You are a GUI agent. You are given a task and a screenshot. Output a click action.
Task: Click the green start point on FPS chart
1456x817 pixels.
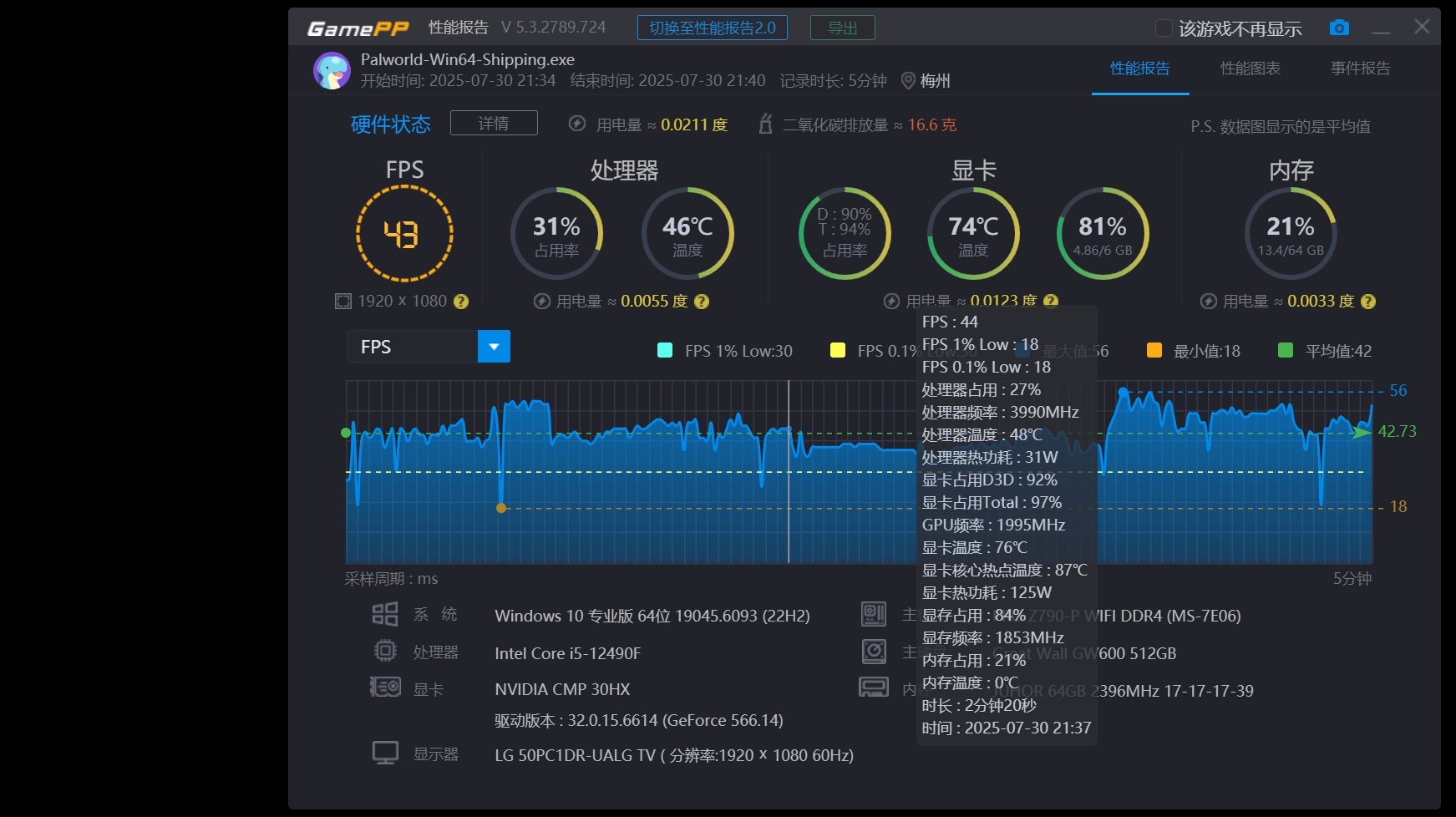tap(346, 432)
